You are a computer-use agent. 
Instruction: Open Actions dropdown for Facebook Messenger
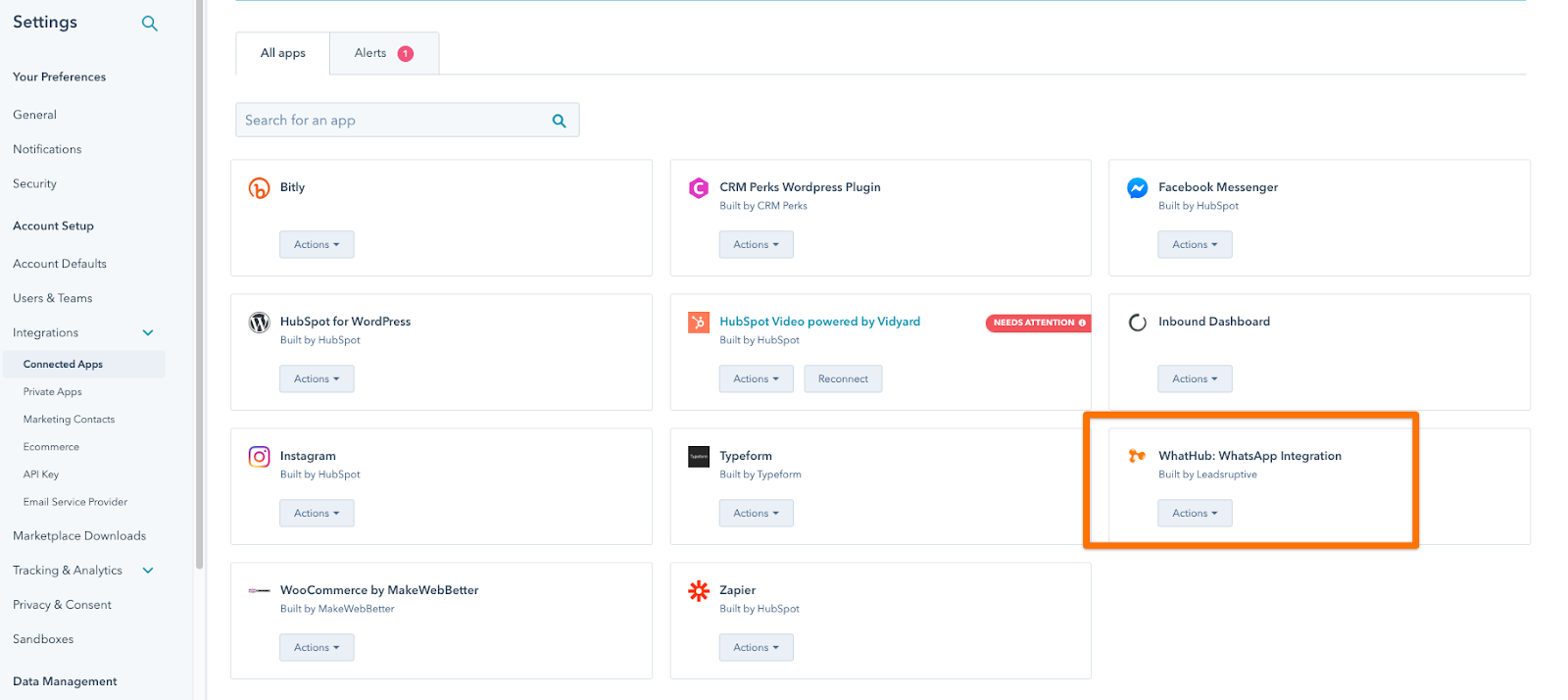1195,244
